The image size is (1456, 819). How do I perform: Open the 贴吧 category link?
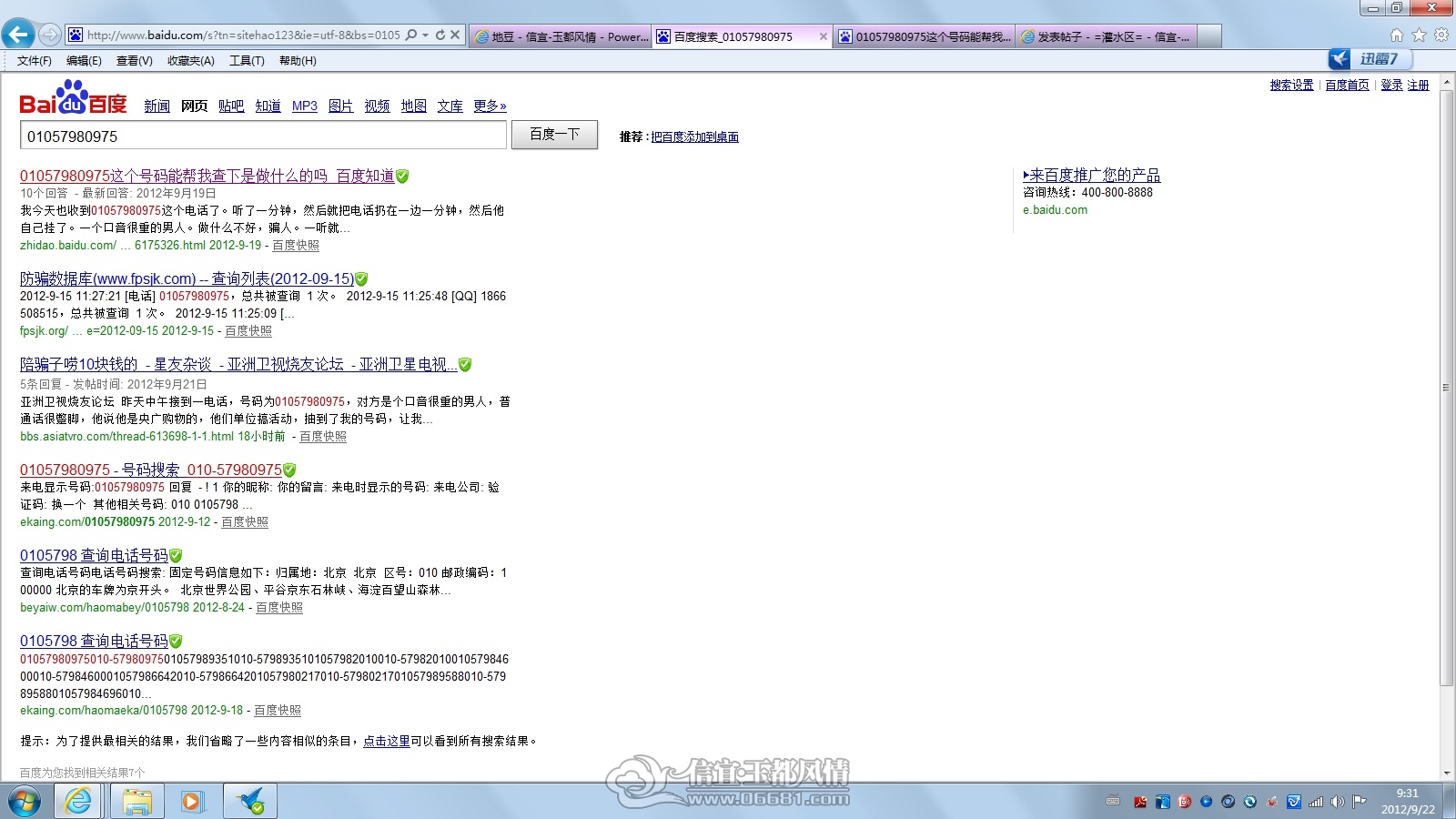232,106
